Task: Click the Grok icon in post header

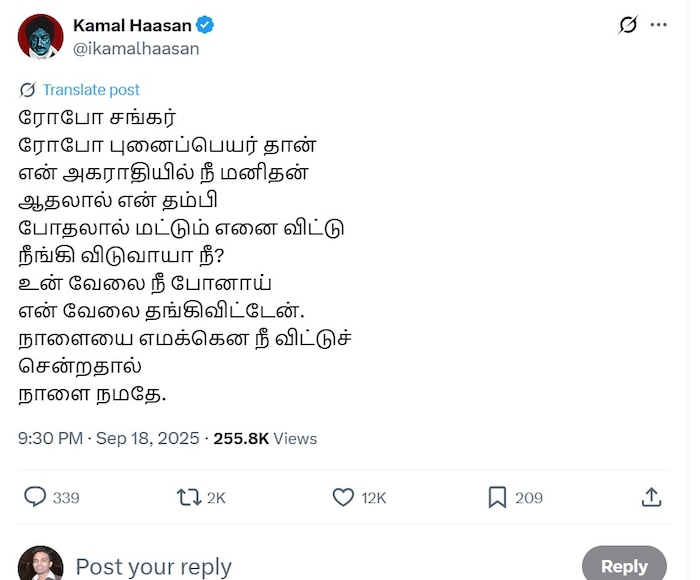Action: pos(627,25)
